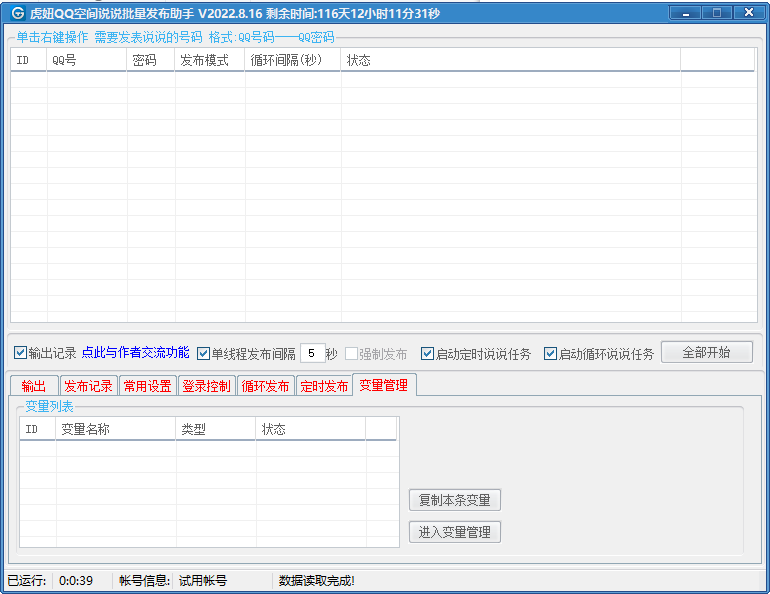Viewport: 770px width, 594px height.
Task: Click the 密码 column header
Action: click(151, 60)
